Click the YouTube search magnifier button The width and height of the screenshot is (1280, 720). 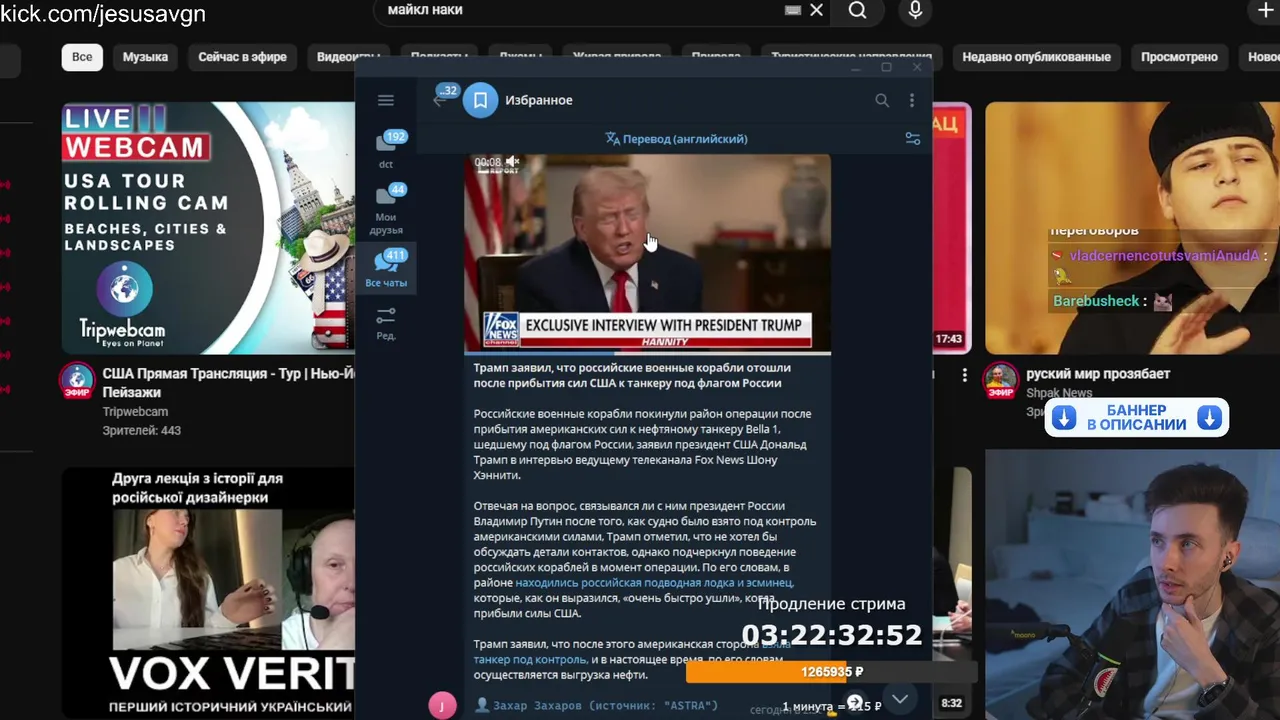858,10
